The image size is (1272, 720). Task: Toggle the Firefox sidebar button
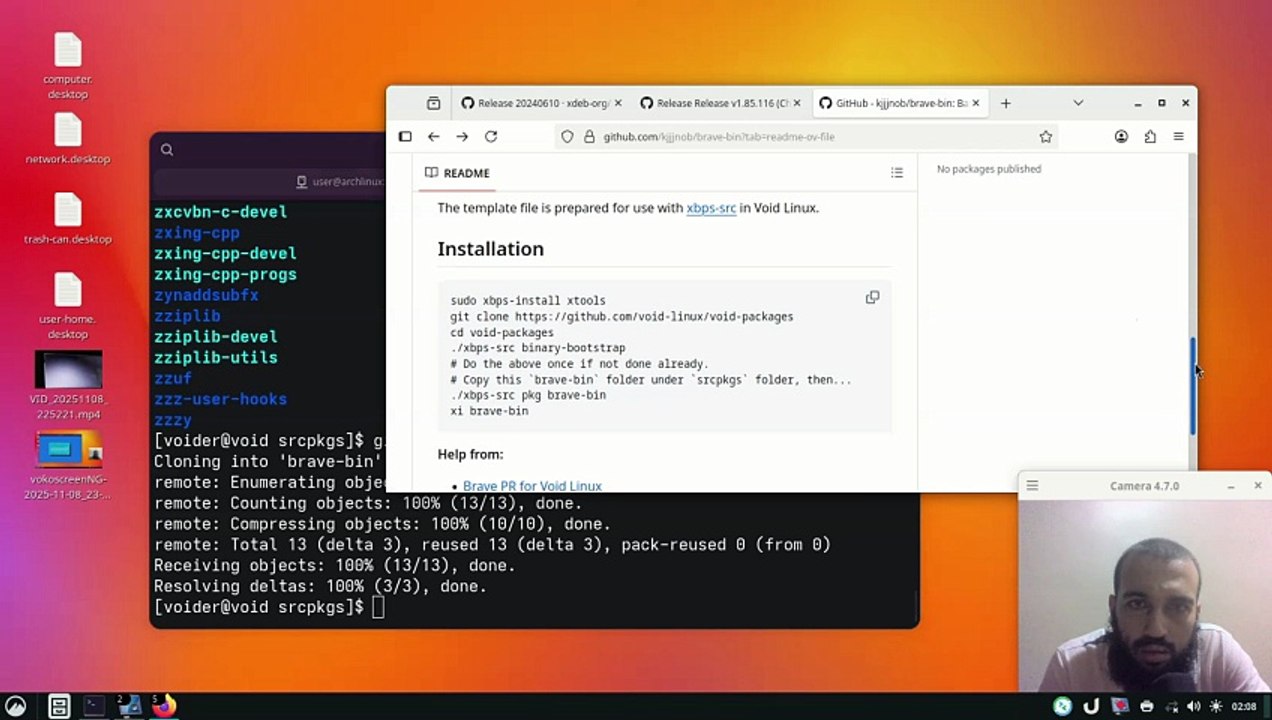coord(405,137)
